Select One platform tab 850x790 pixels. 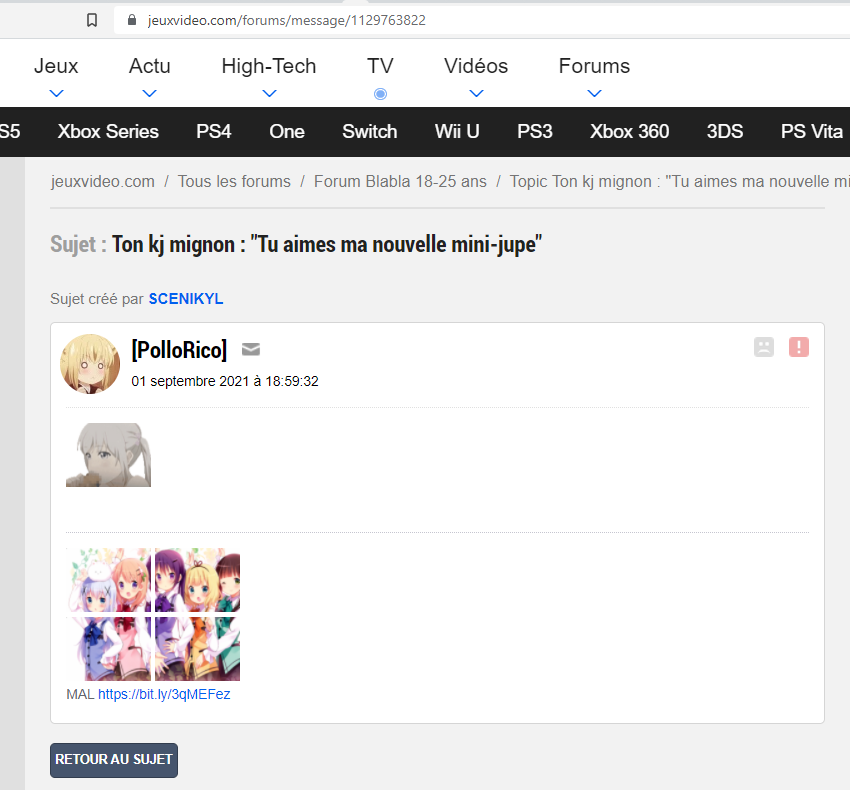287,132
